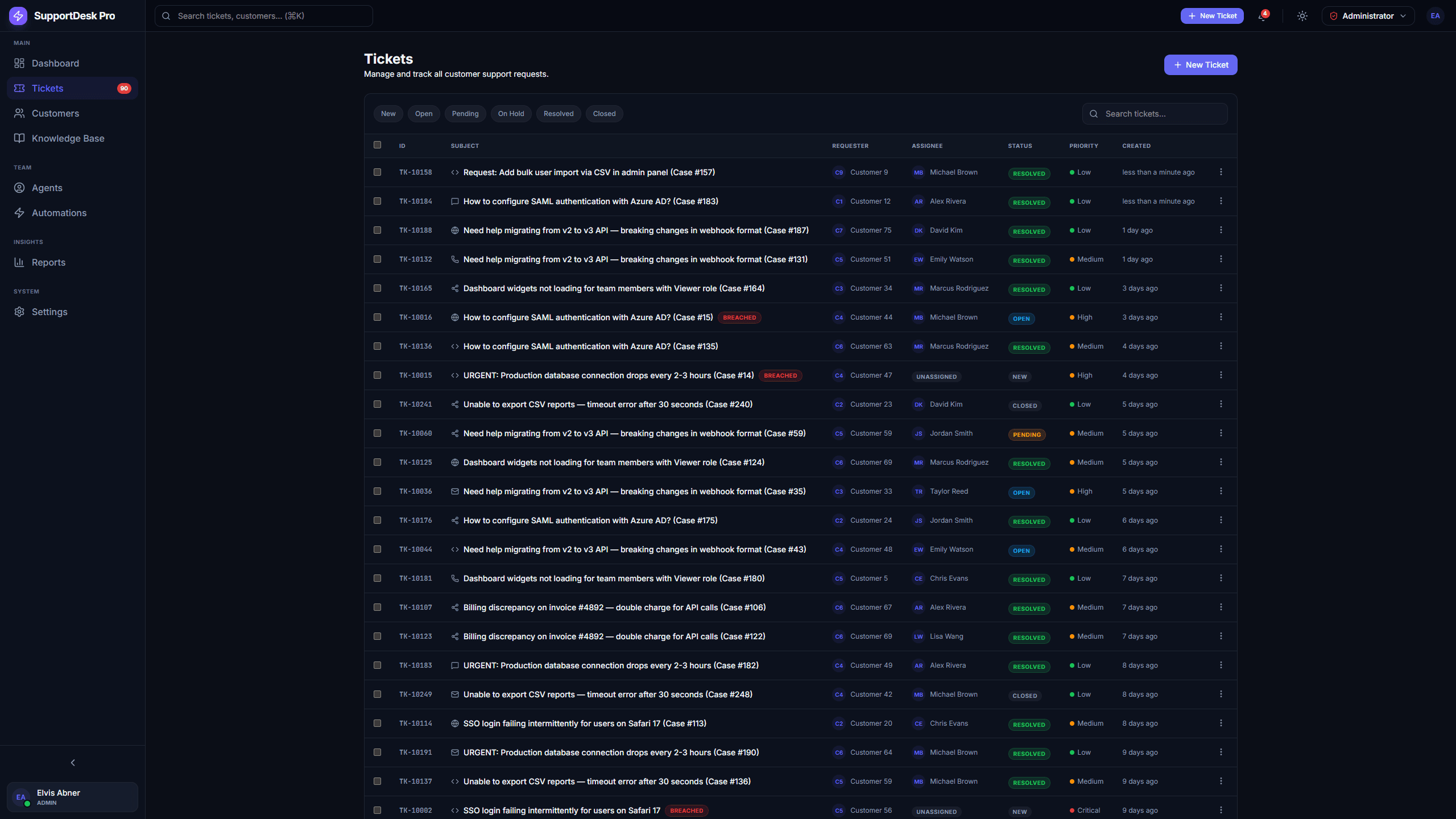Image resolution: width=1456 pixels, height=819 pixels.
Task: Focus the Search tickets field
Action: point(1155,114)
